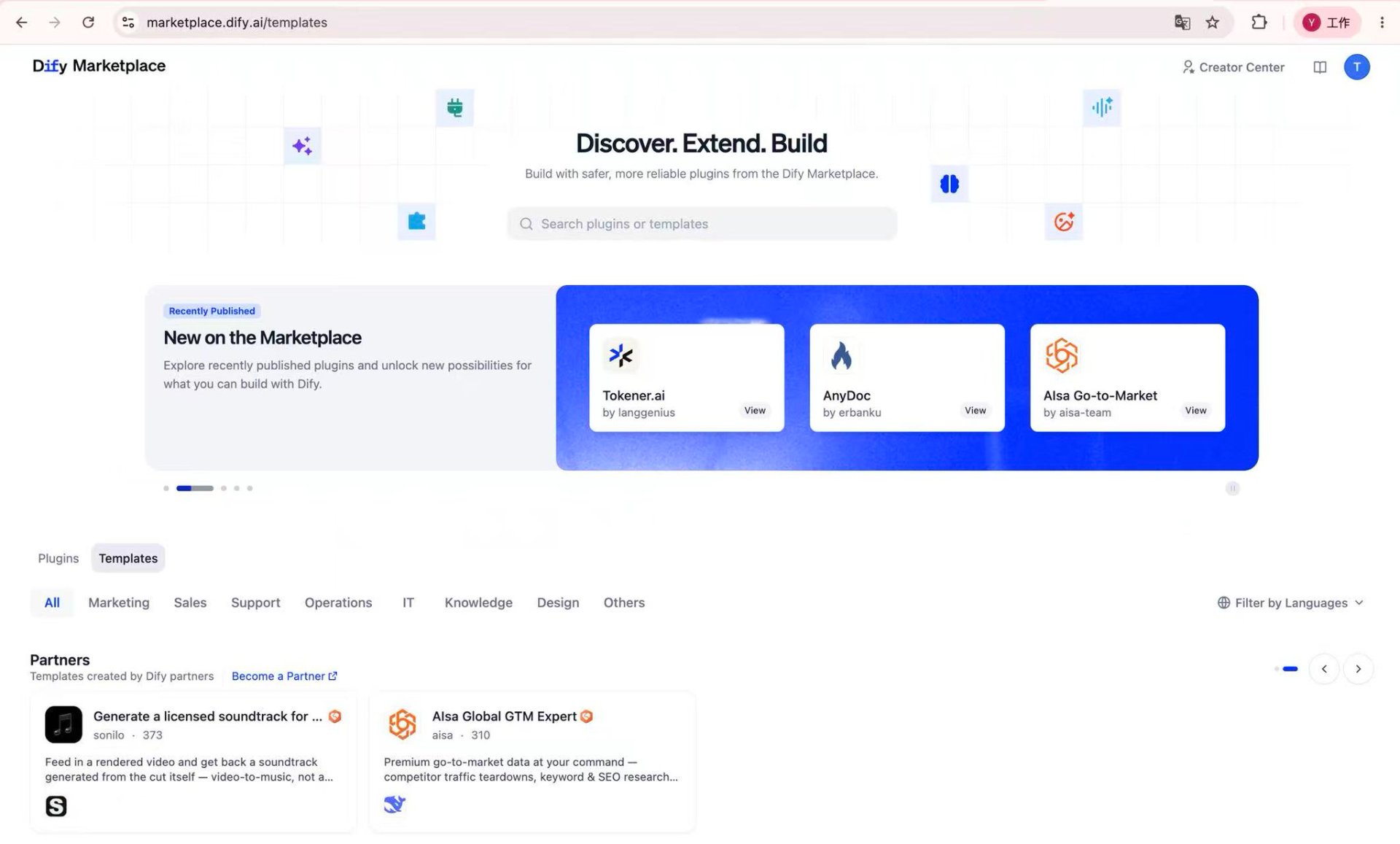View the Tokener.ai plugin
1400x844 pixels.
[x=755, y=411]
